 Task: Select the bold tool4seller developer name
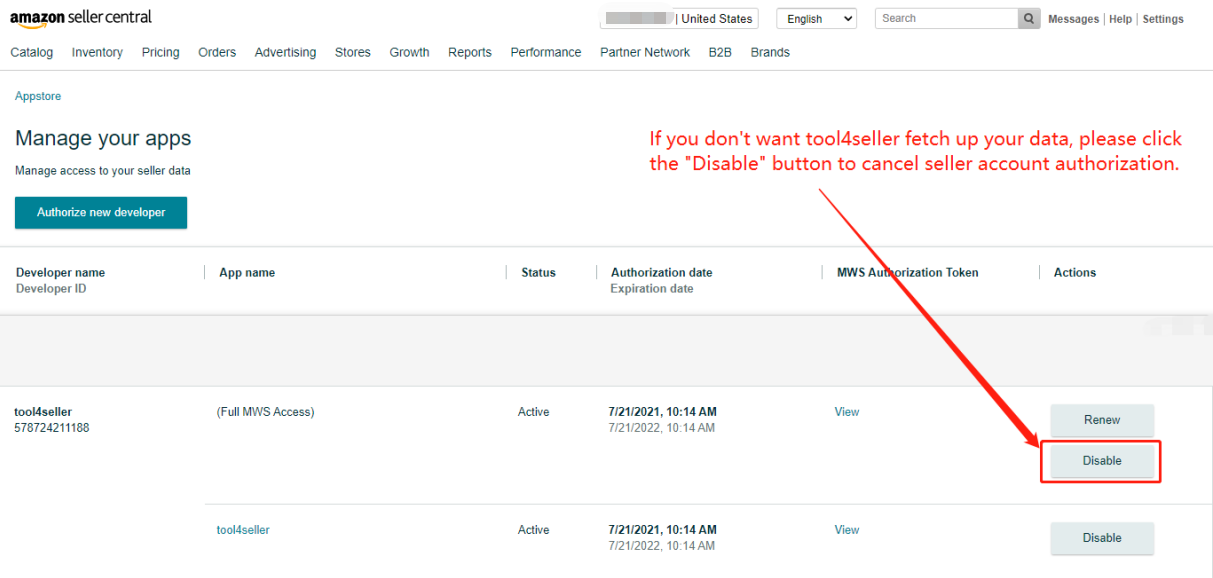coord(43,412)
